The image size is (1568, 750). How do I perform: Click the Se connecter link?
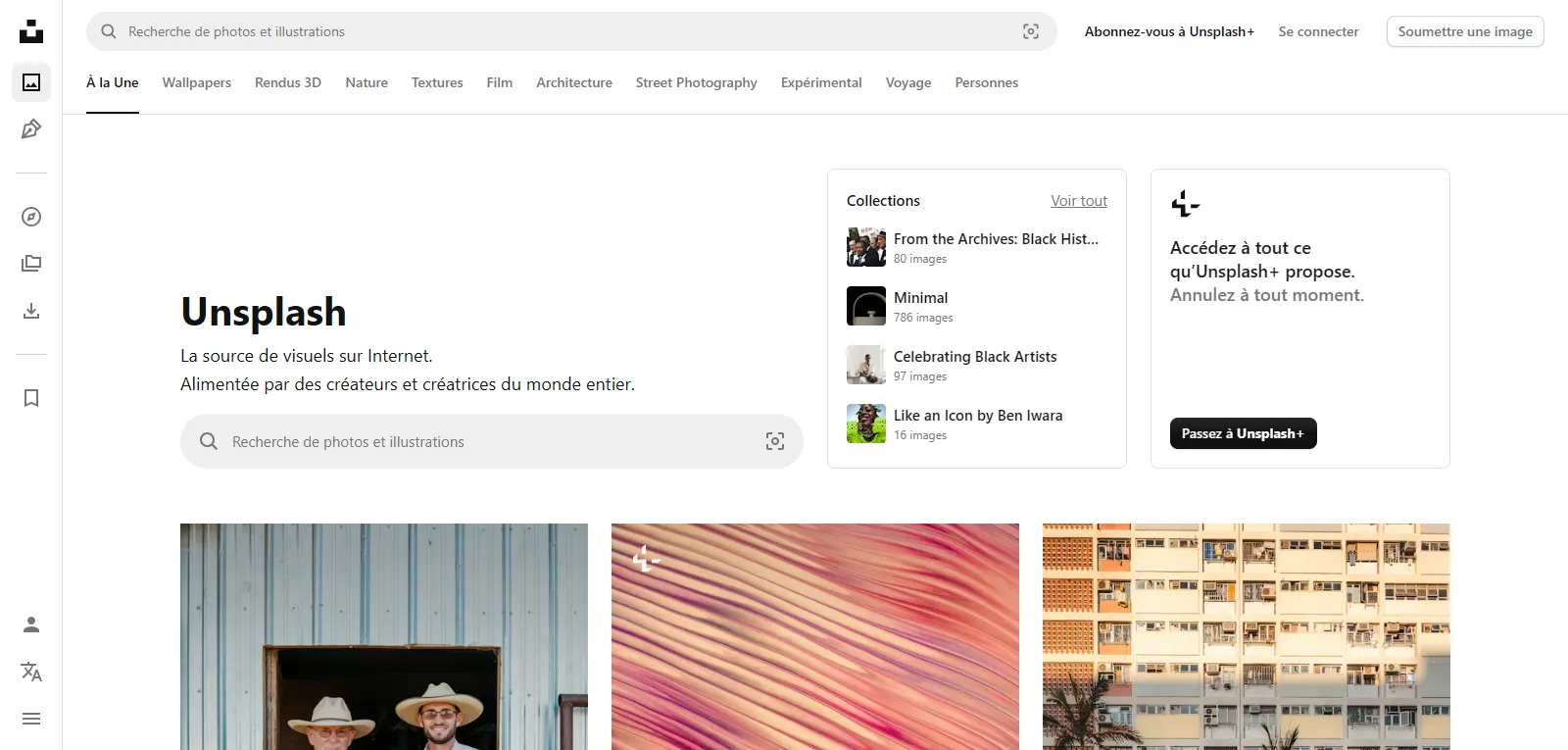click(1318, 31)
